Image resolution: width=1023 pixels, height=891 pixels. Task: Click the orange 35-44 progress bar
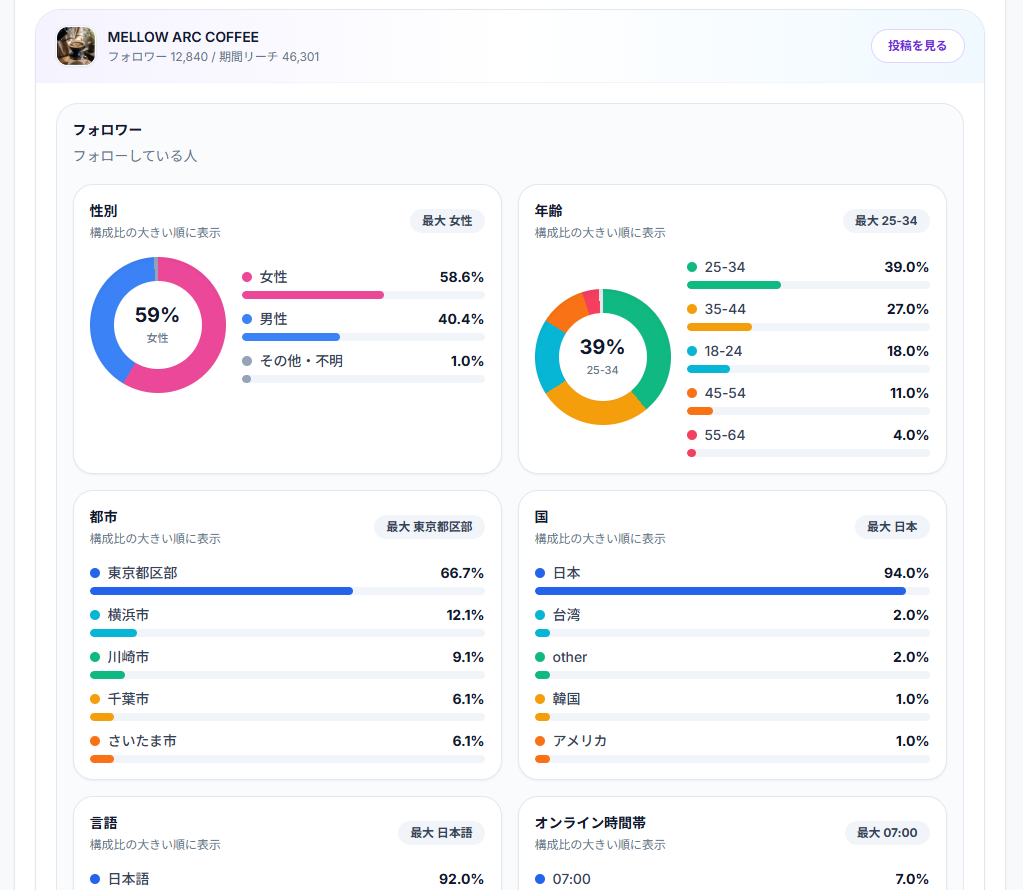[x=720, y=327]
